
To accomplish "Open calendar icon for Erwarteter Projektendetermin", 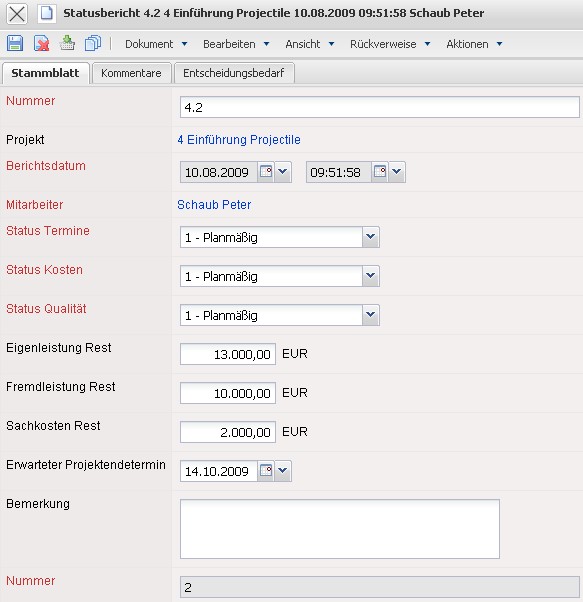I will (266, 471).
